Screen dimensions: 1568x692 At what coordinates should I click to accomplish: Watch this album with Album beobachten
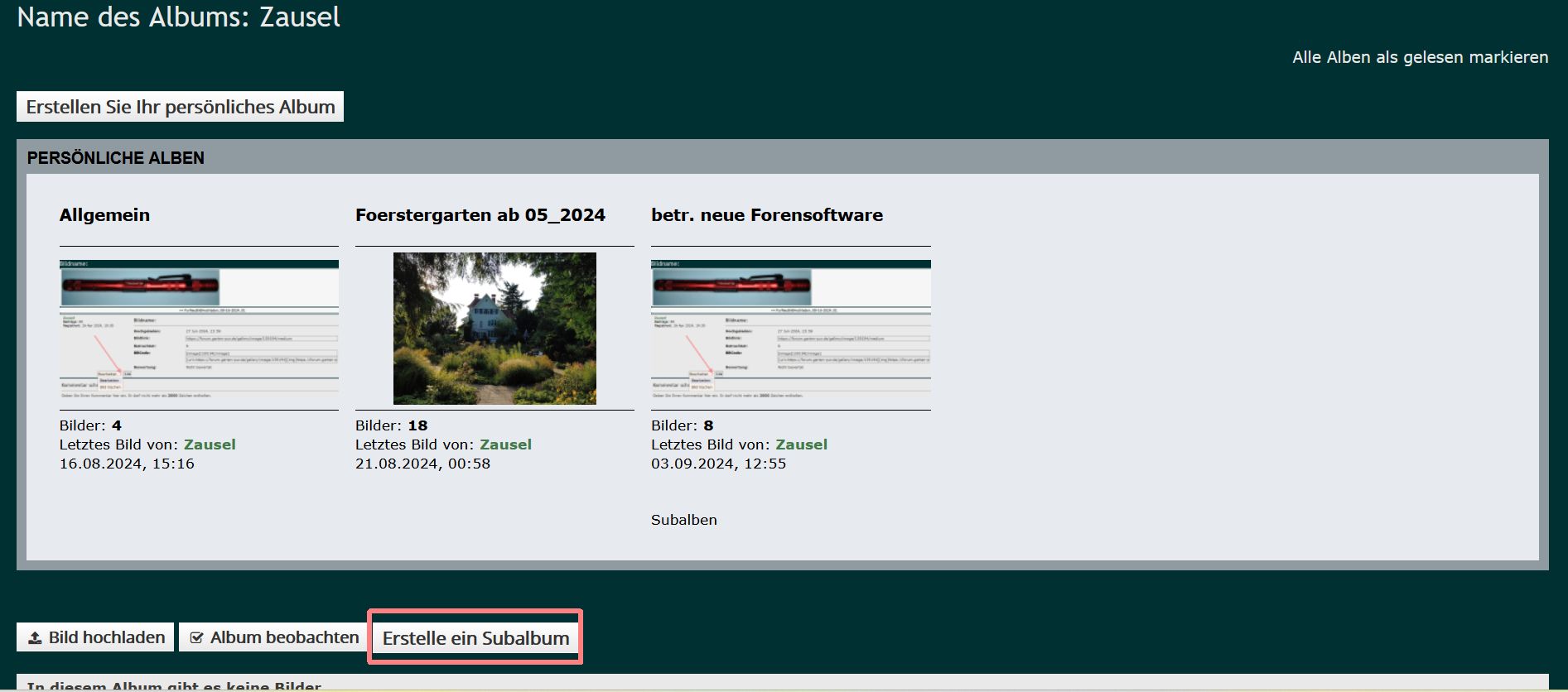[x=283, y=637]
